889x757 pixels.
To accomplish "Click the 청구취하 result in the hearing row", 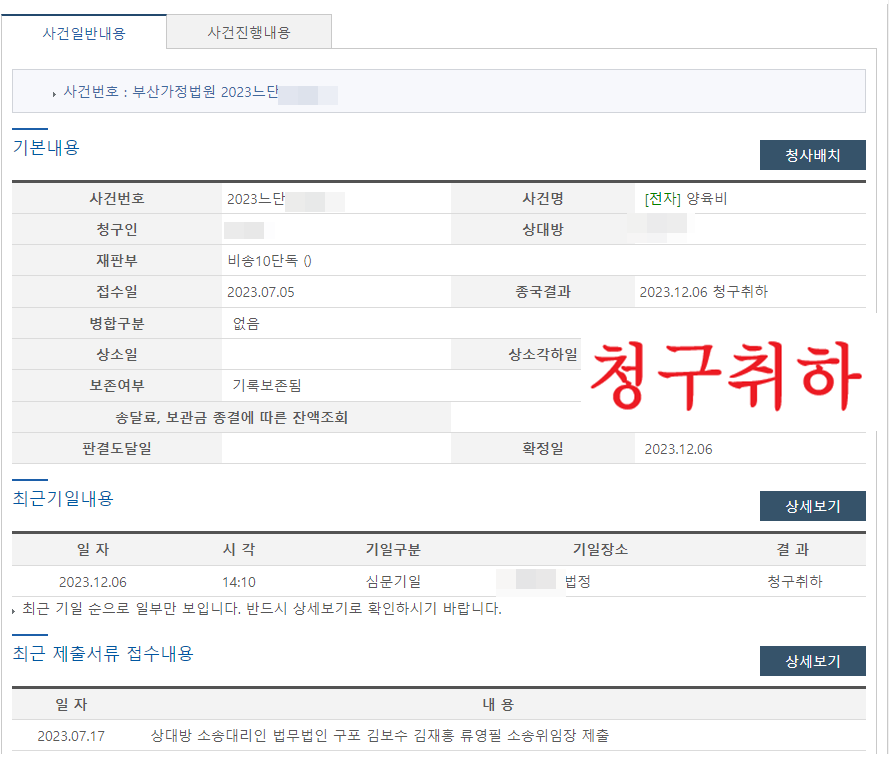I will click(x=794, y=581).
